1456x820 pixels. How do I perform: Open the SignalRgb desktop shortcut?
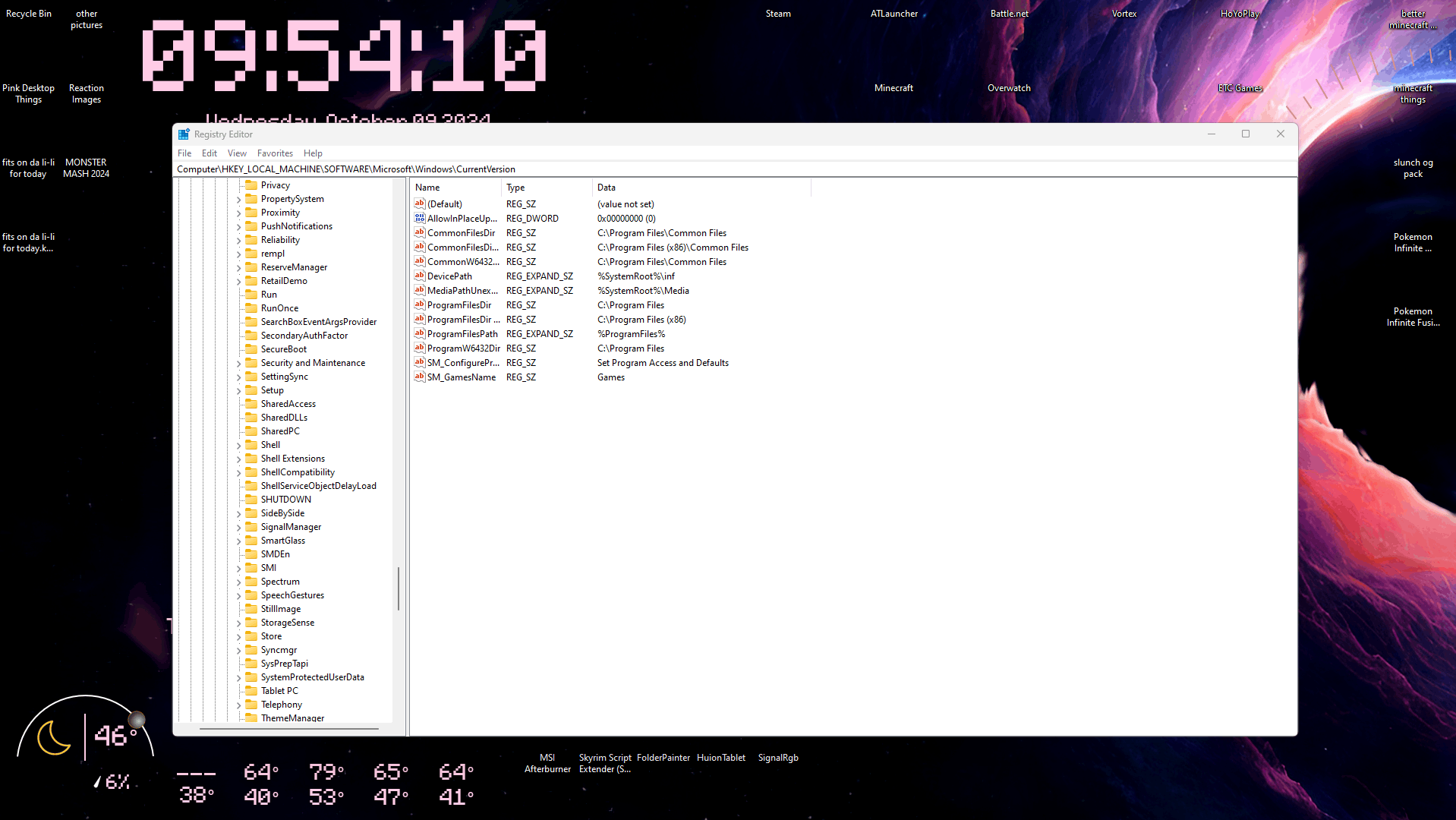point(778,758)
